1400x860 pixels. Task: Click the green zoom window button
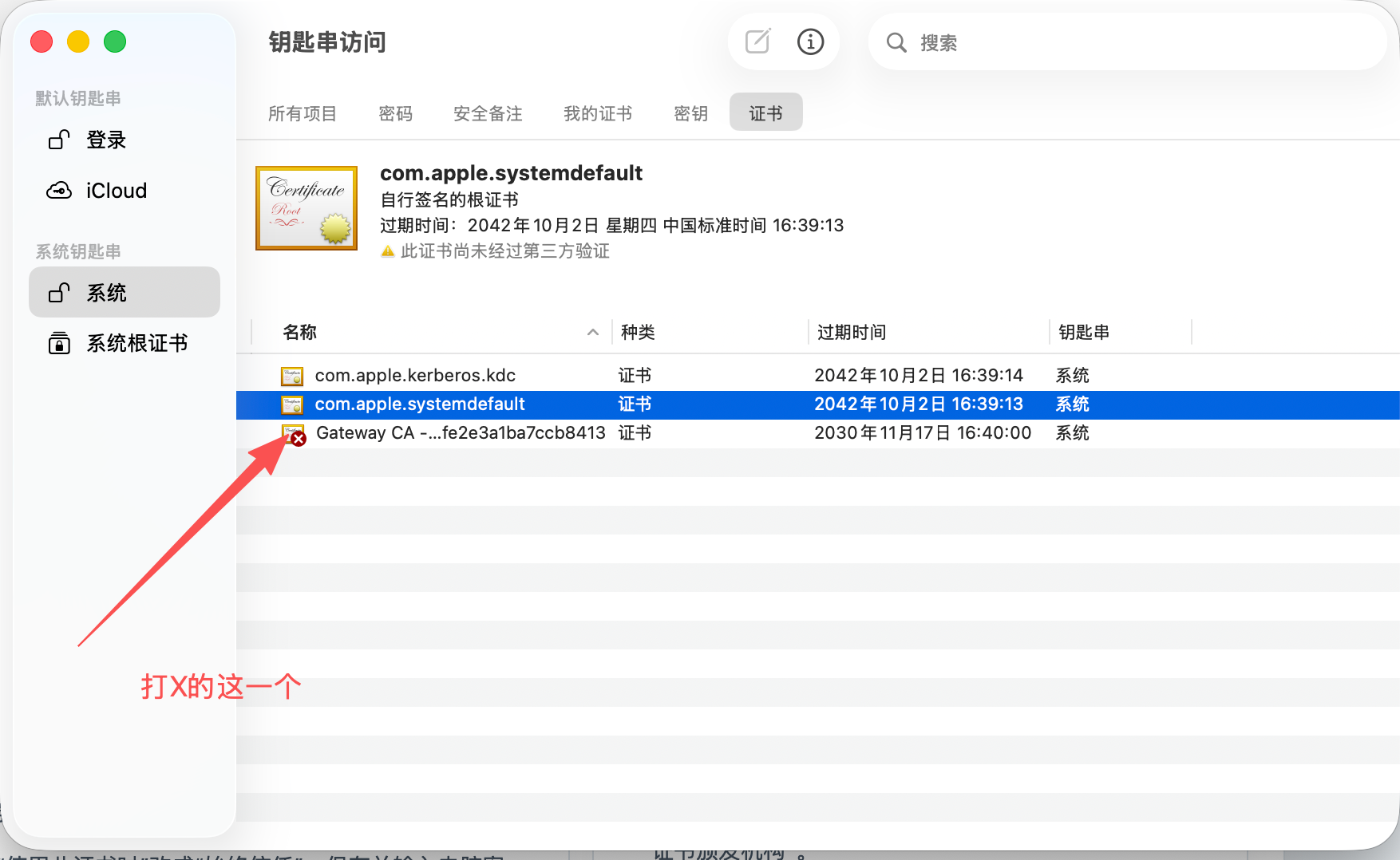(x=115, y=41)
